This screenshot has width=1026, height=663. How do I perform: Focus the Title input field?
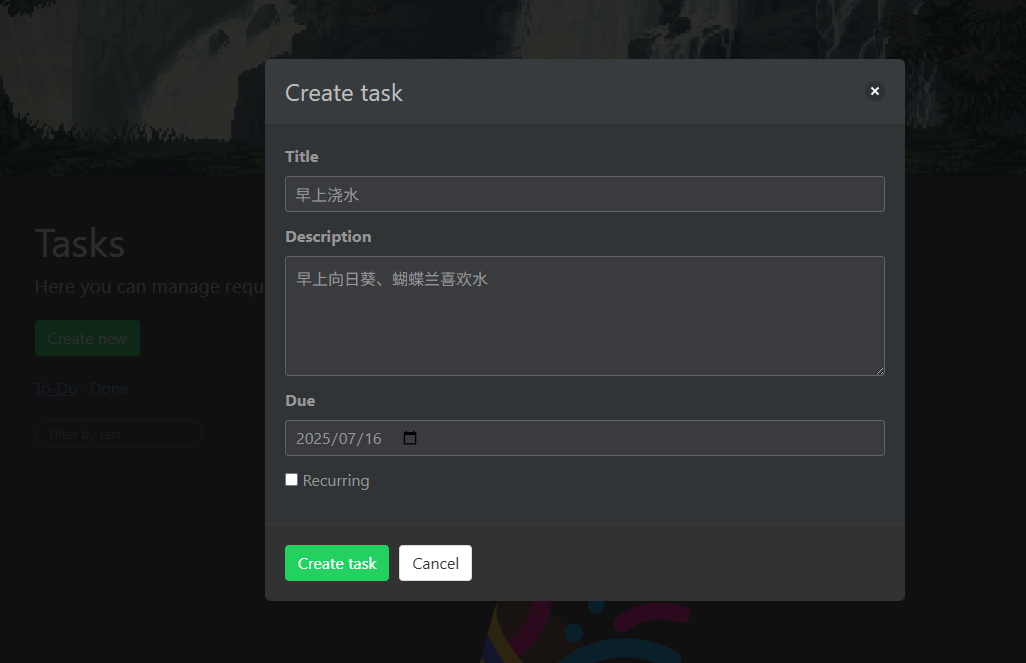[585, 194]
